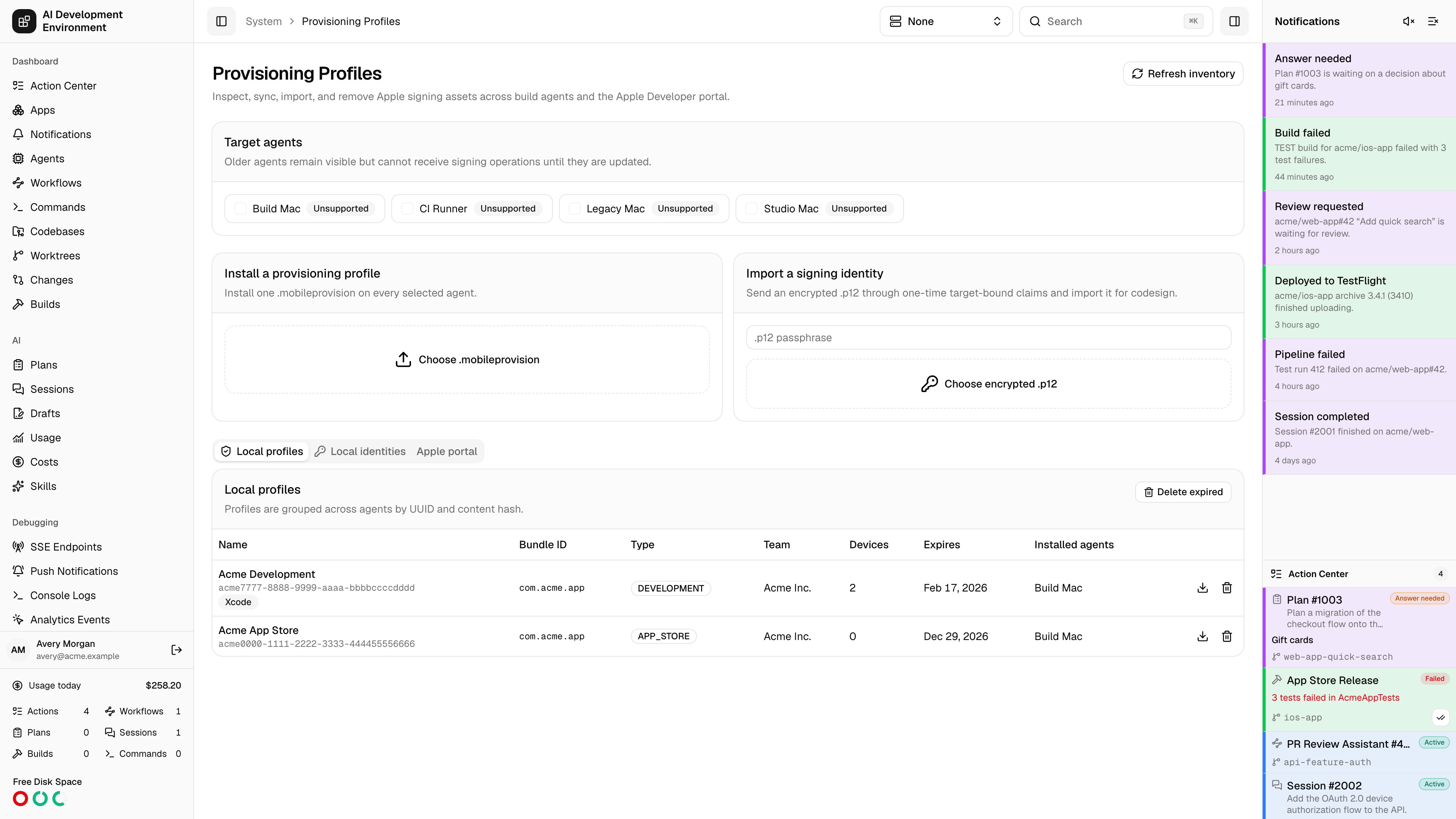Mark App Store Release item done

[1441, 717]
